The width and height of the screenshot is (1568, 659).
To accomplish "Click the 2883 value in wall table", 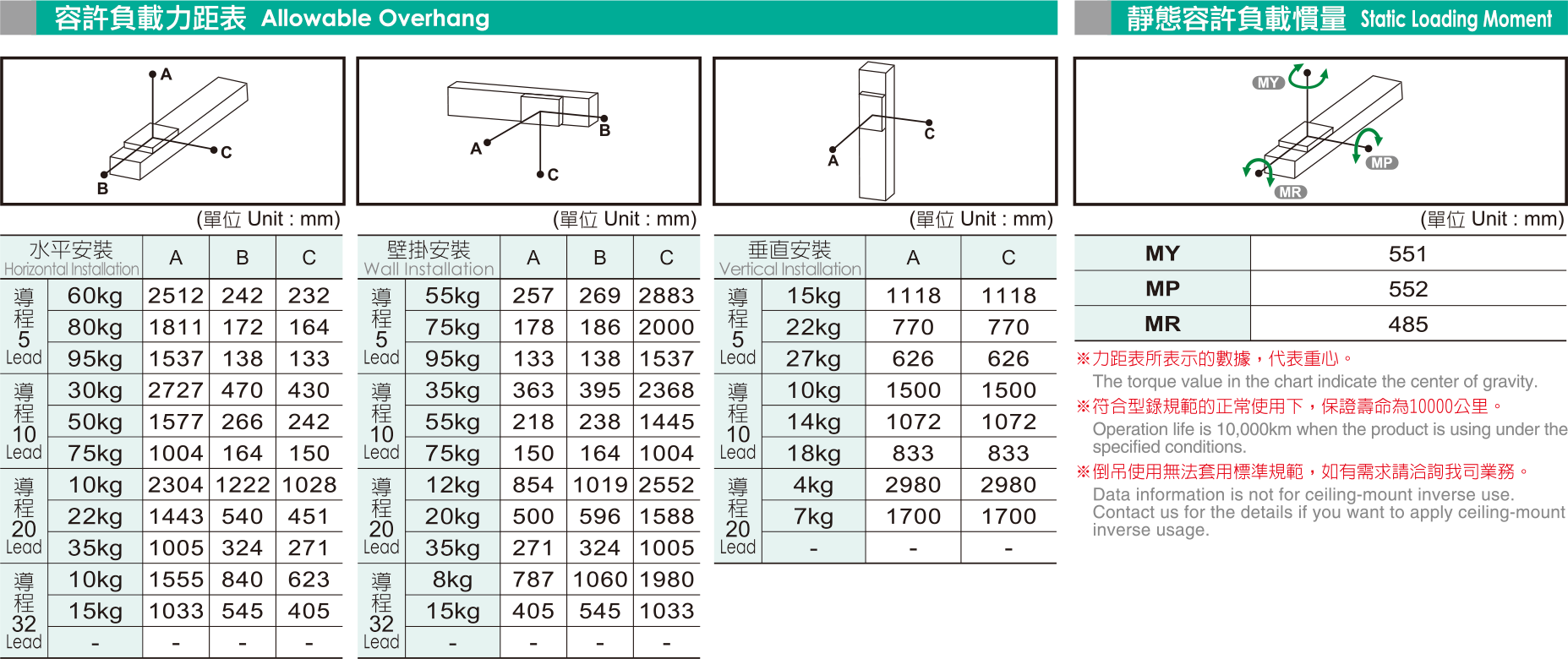I will click(666, 296).
